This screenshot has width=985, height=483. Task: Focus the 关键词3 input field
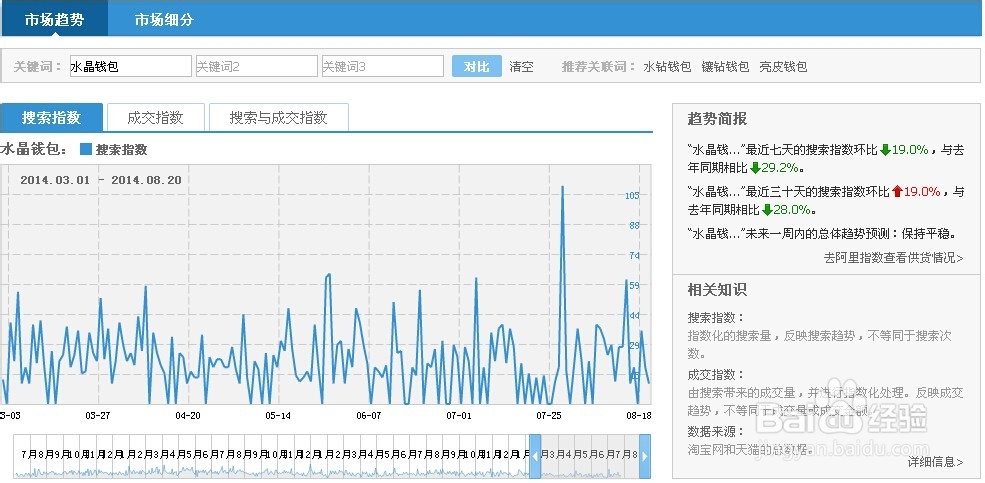click(383, 66)
